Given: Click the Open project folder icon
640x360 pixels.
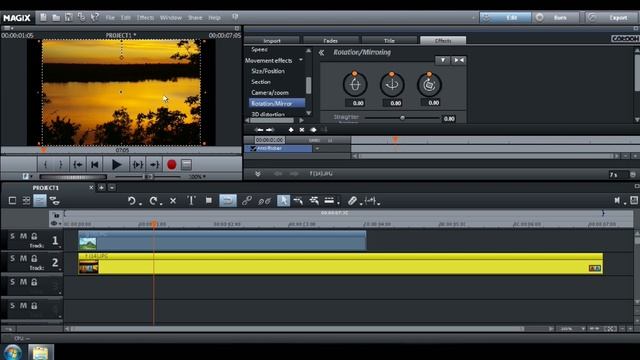Looking at the screenshot, I should click(56, 18).
